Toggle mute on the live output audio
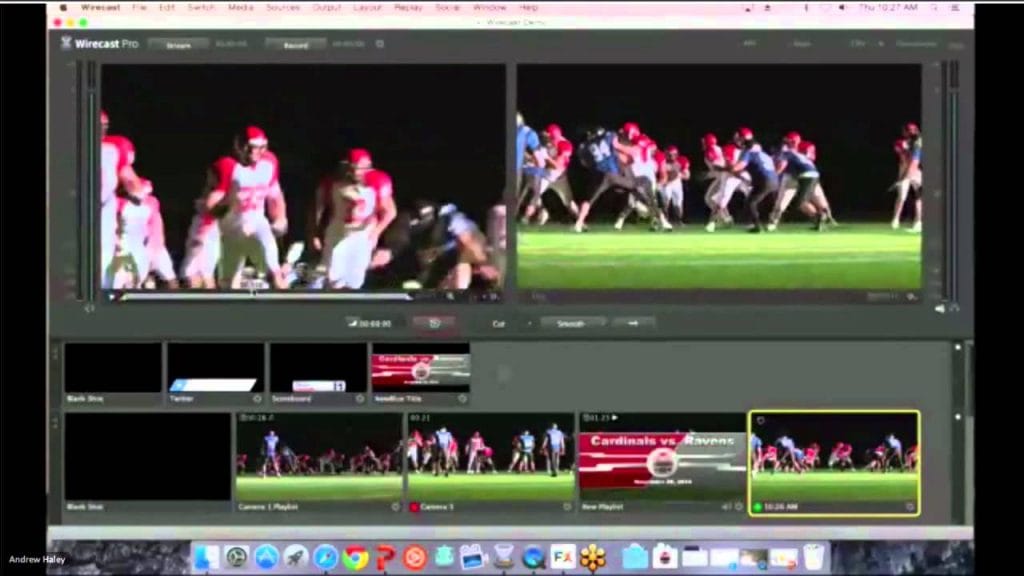Viewport: 1024px width, 576px height. click(938, 310)
